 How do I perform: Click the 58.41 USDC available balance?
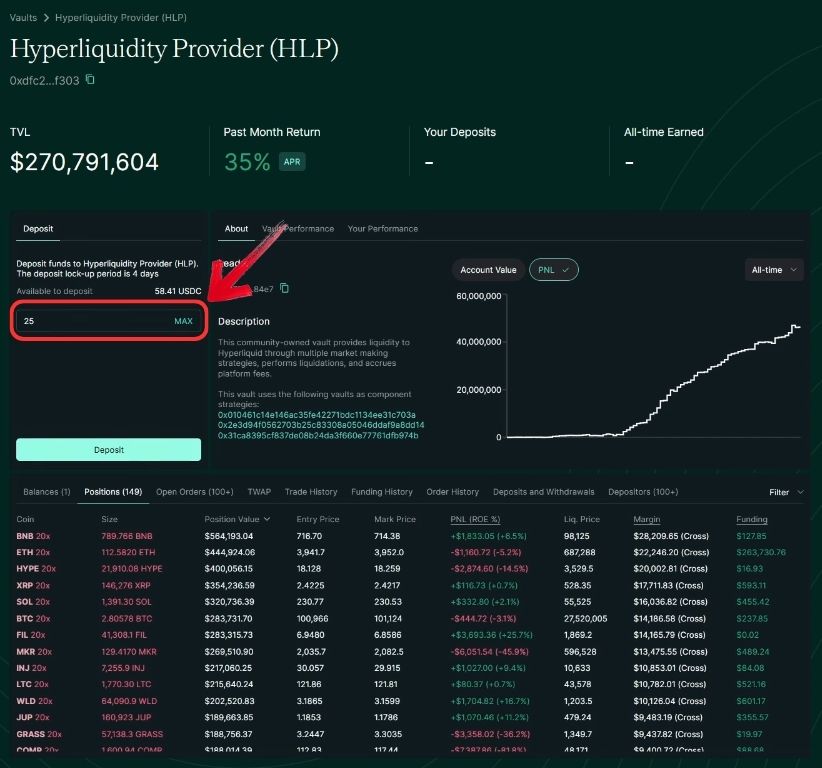click(x=178, y=291)
